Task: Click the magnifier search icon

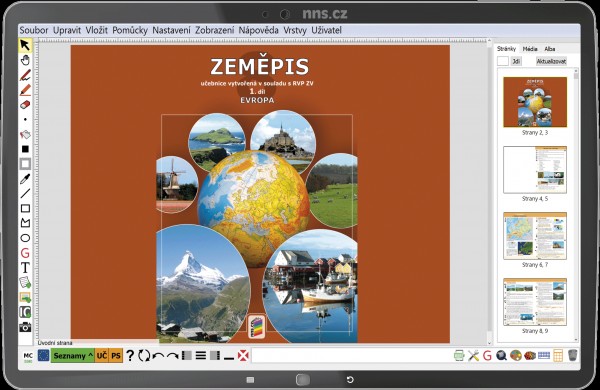Action: coord(501,356)
